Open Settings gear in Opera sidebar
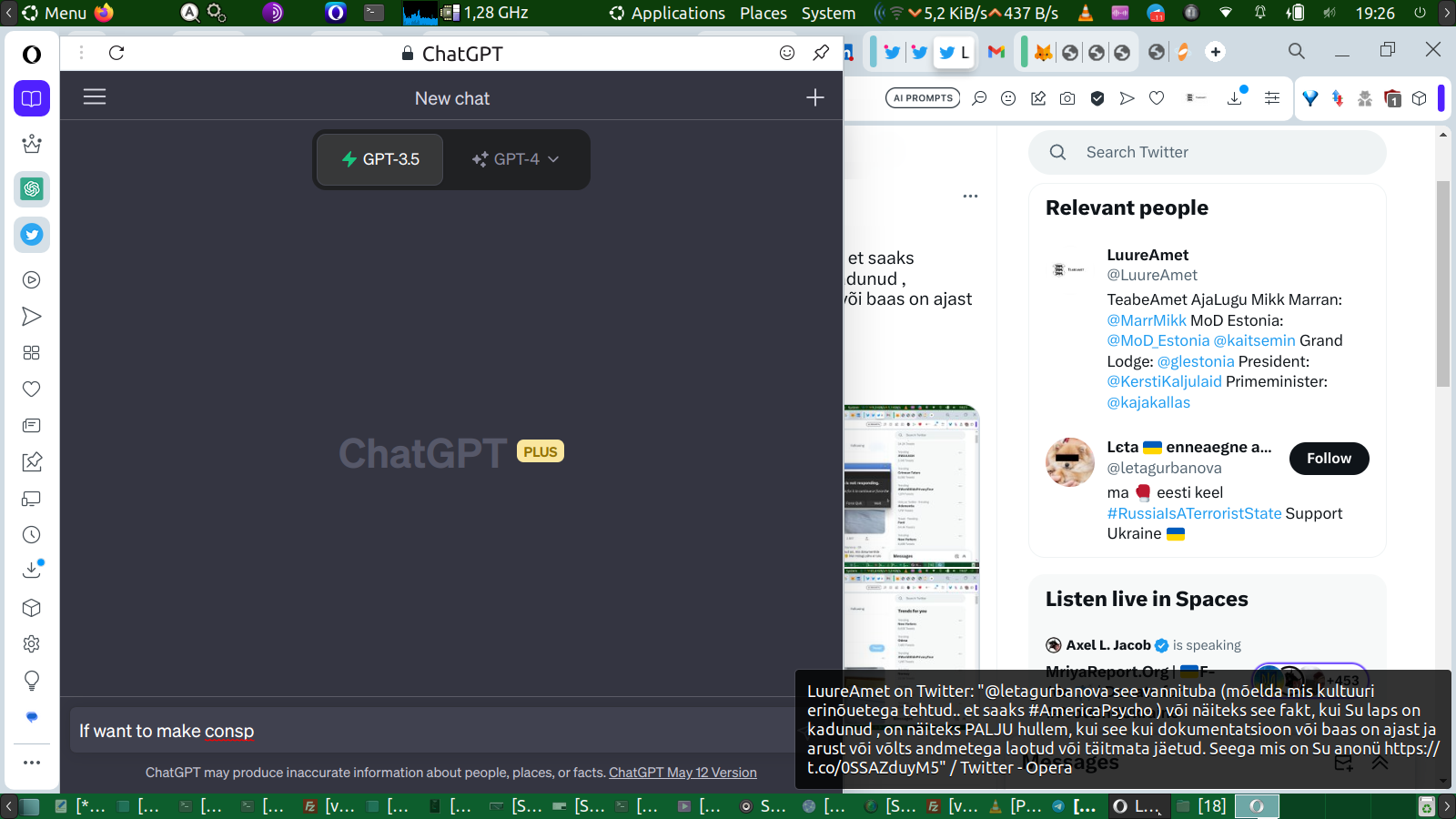Viewport: 1456px width, 819px height. 32,644
